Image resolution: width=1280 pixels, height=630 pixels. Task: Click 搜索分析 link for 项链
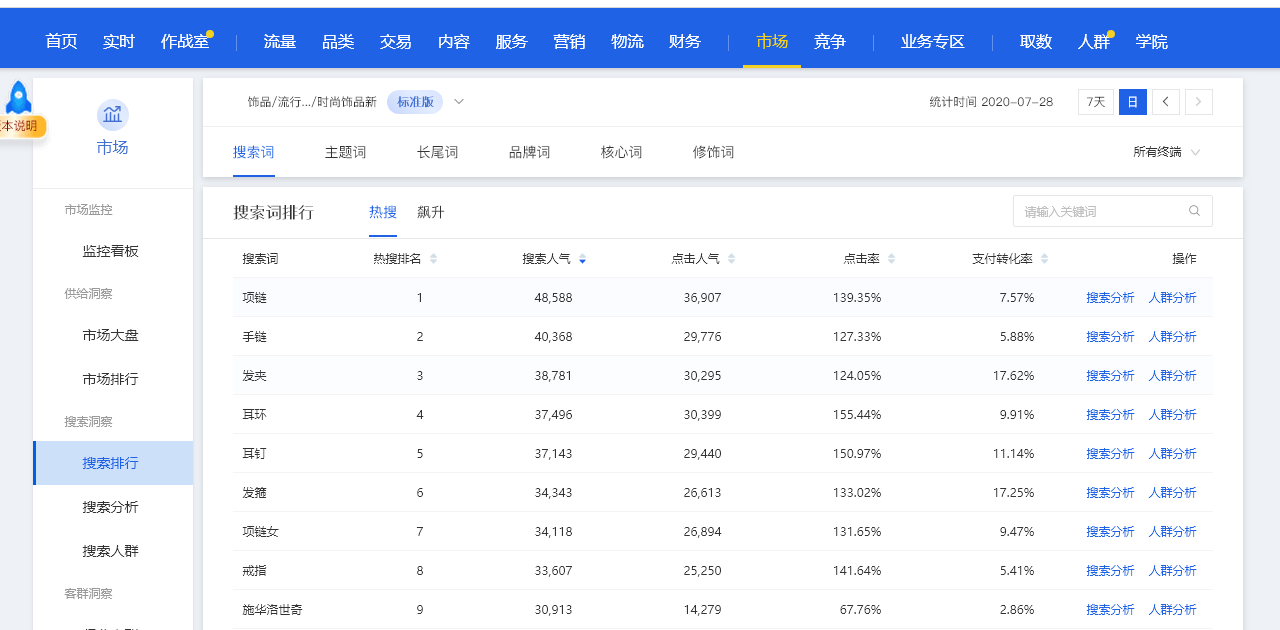(x=1110, y=298)
